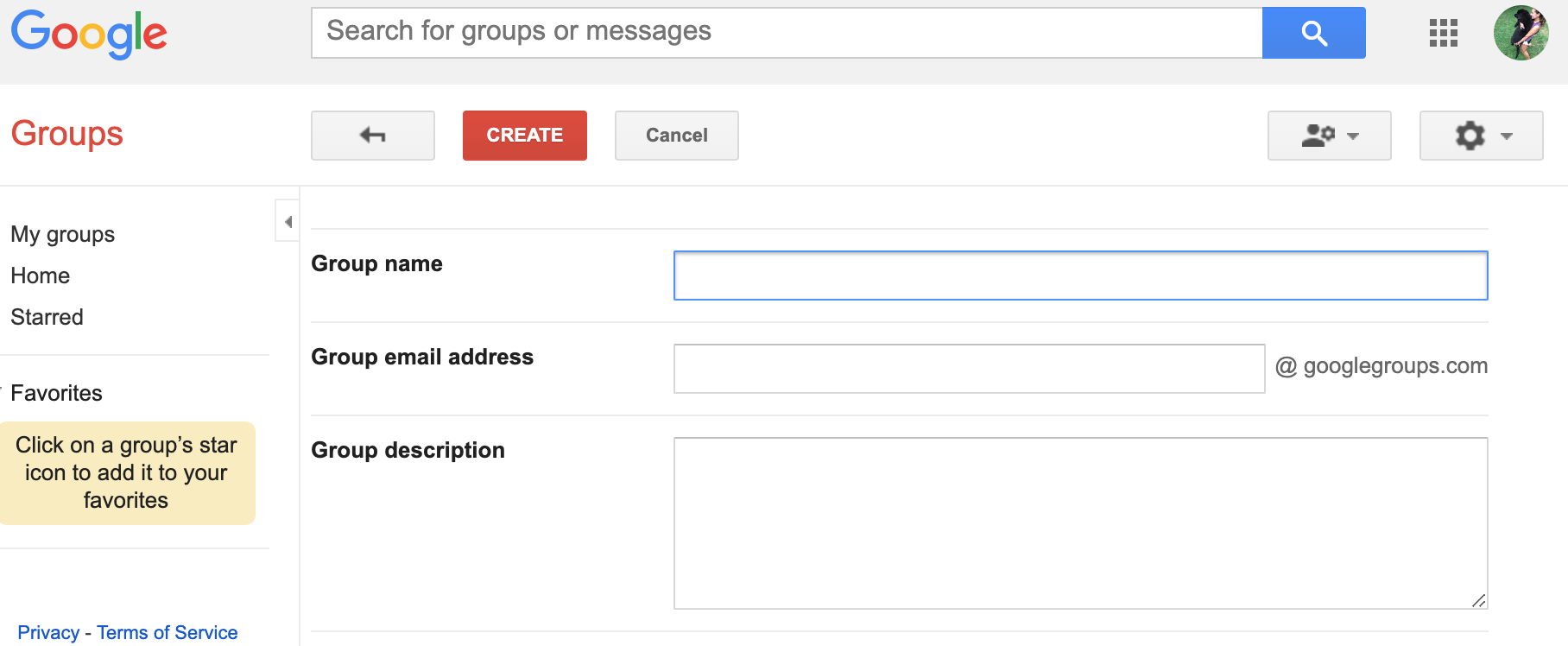Focus the Group name field
The width and height of the screenshot is (1568, 646).
point(1080,275)
